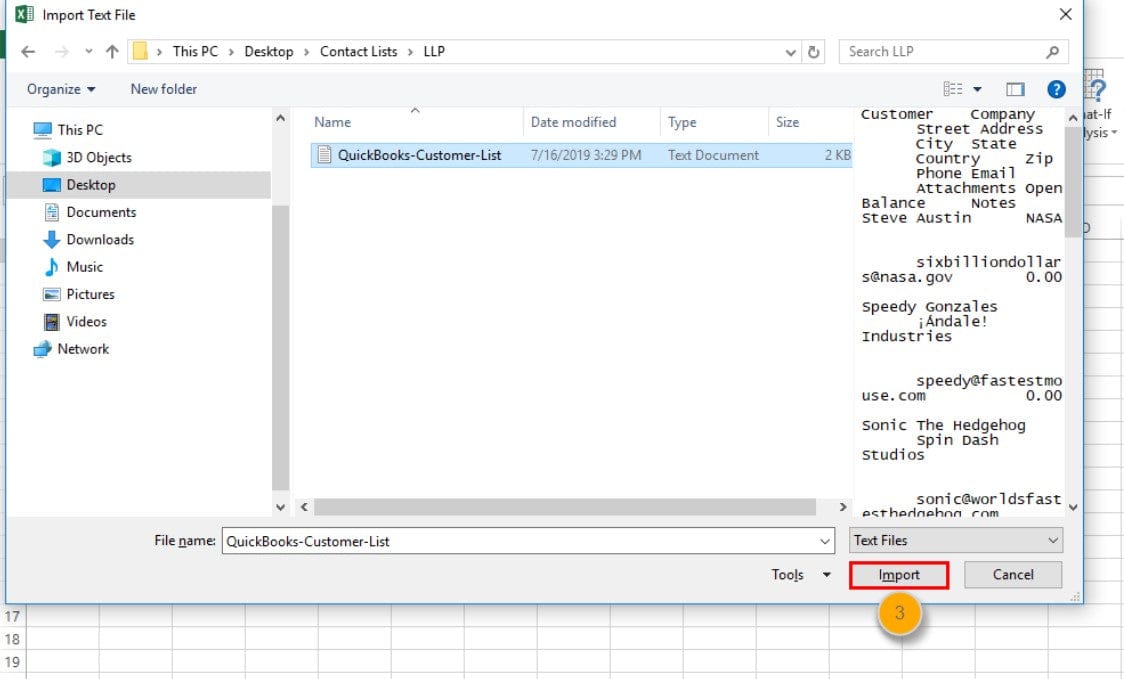Screen dimensions: 1124x679
Task: Click the Import button
Action: click(897, 574)
